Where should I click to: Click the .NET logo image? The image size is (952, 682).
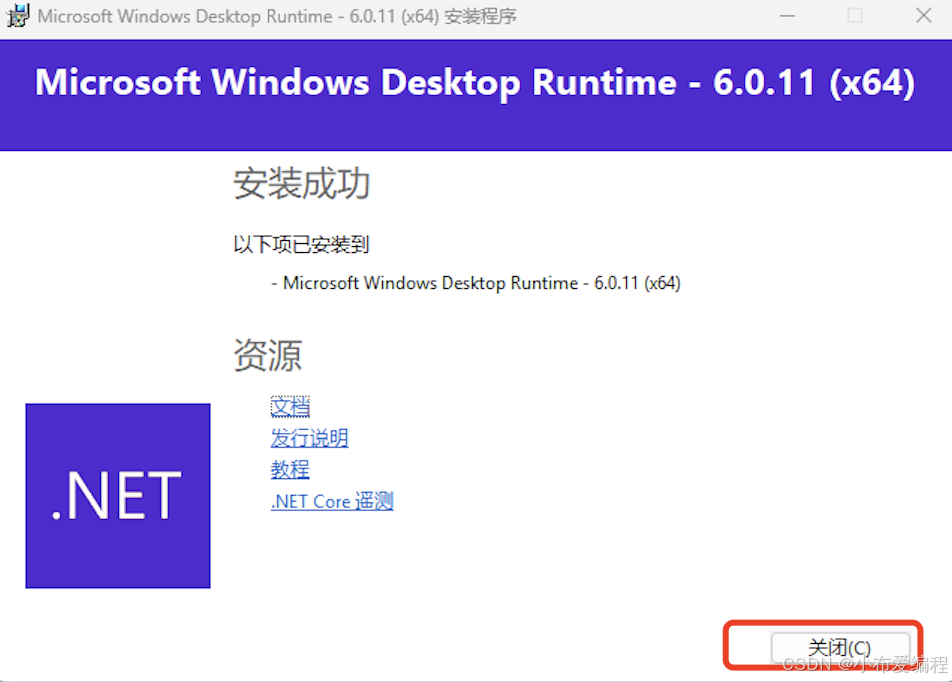click(118, 496)
